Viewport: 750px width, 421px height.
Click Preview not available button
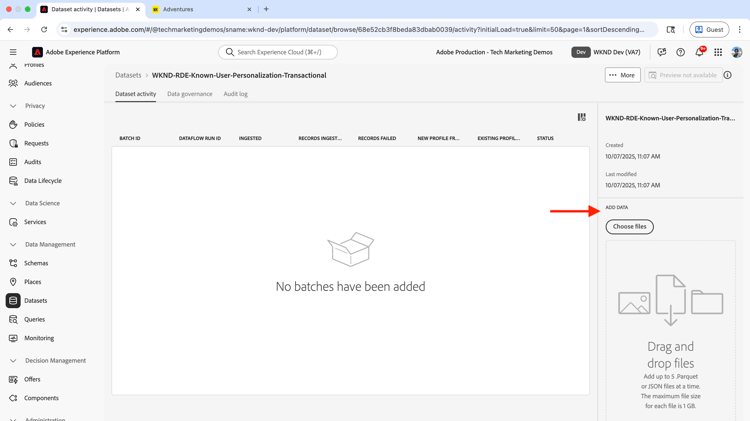coord(683,75)
